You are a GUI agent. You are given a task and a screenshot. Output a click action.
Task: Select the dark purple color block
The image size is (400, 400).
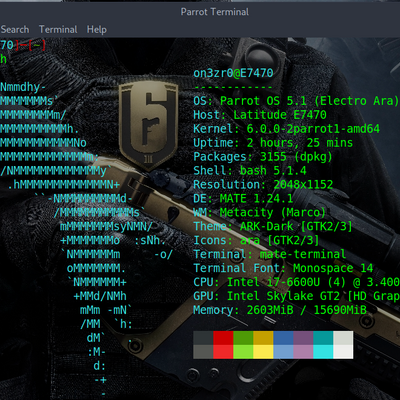click(303, 338)
